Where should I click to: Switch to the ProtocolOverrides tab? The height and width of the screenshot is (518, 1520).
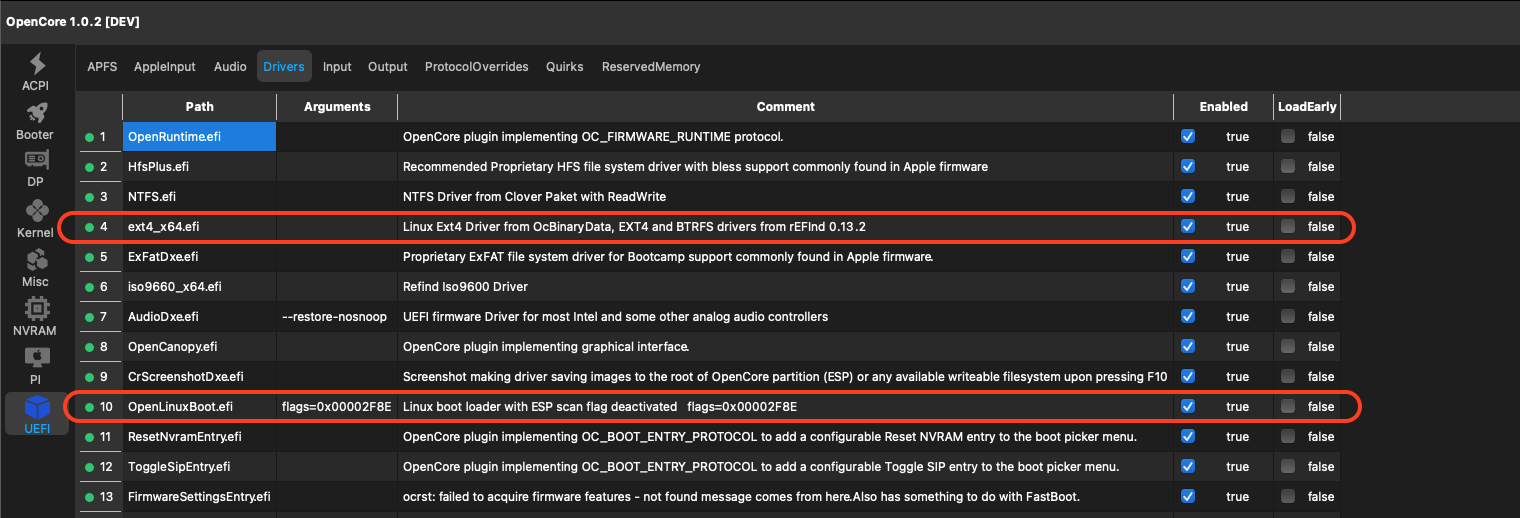click(476, 67)
